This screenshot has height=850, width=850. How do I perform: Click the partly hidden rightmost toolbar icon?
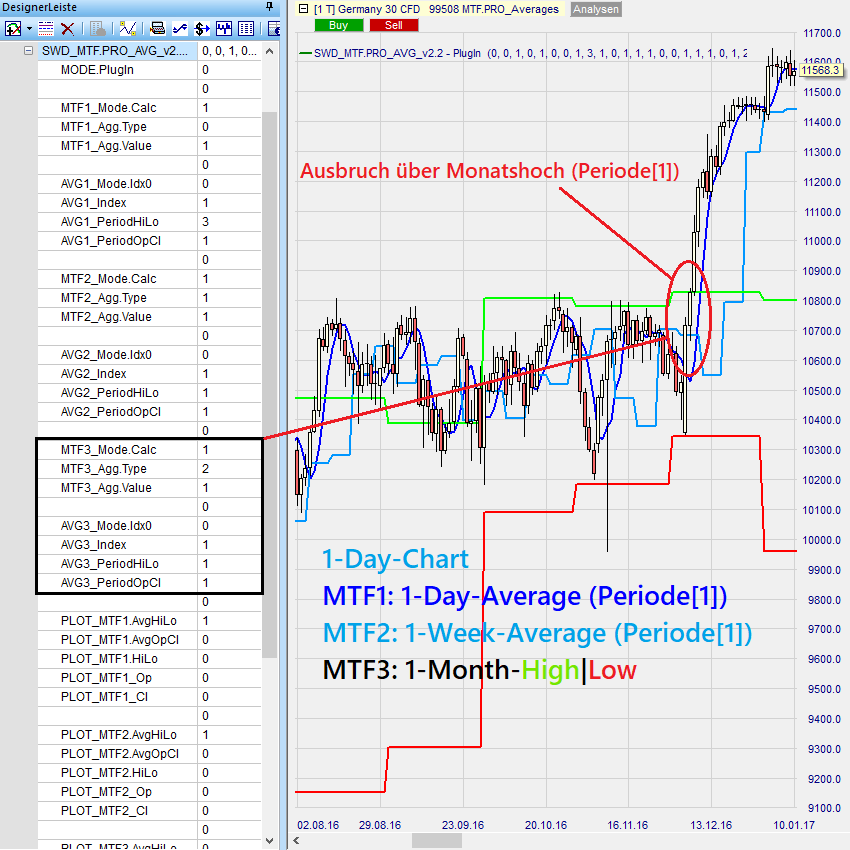pyautogui.click(x=274, y=28)
